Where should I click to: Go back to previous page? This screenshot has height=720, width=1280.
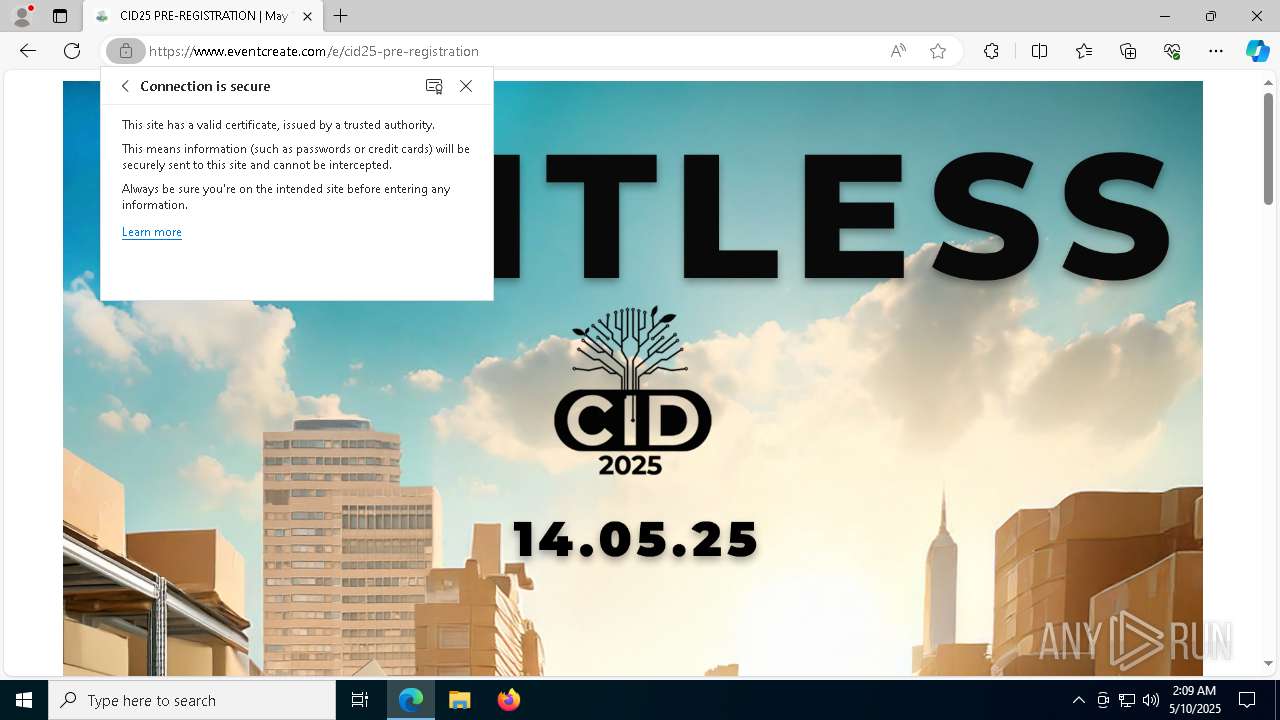(28, 51)
